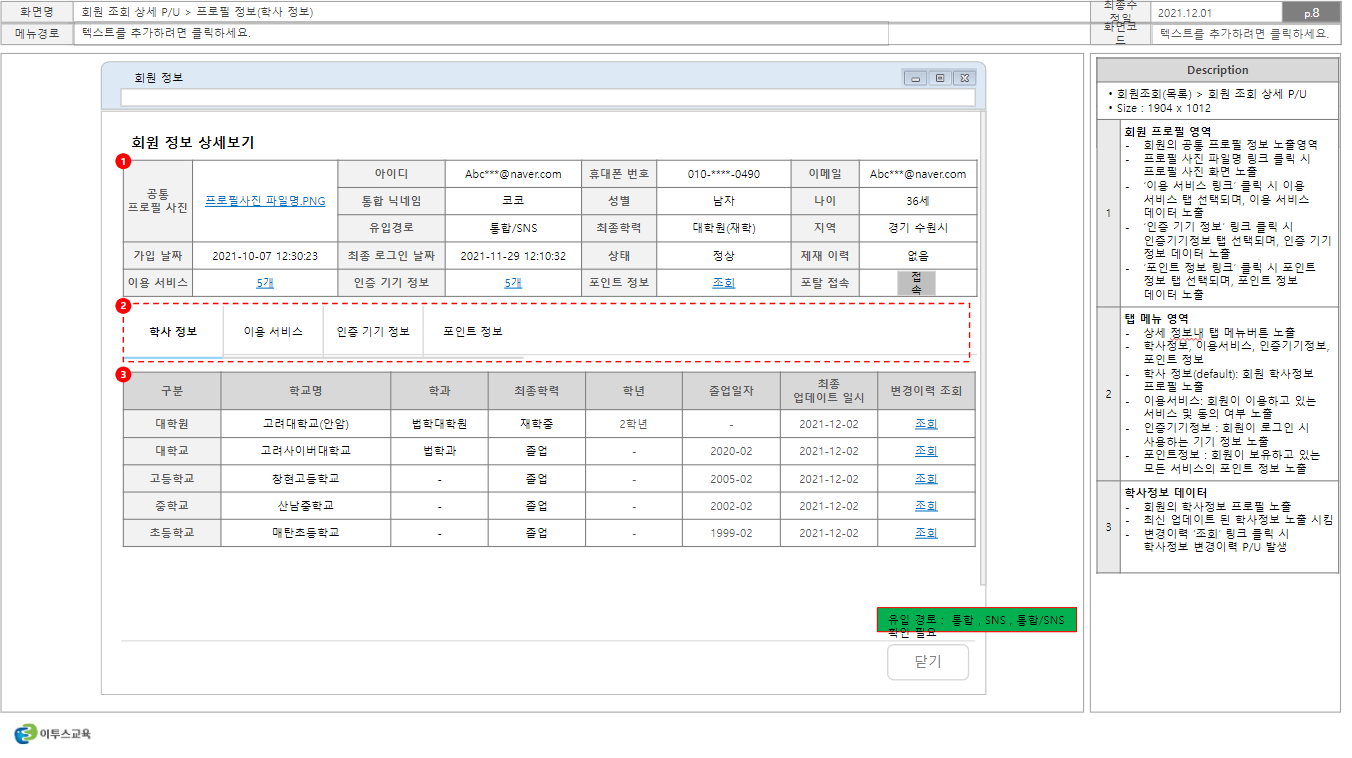This screenshot has width=1352, height=758.
Task: Click the 대학원(재학) value
Action: (x=724, y=228)
